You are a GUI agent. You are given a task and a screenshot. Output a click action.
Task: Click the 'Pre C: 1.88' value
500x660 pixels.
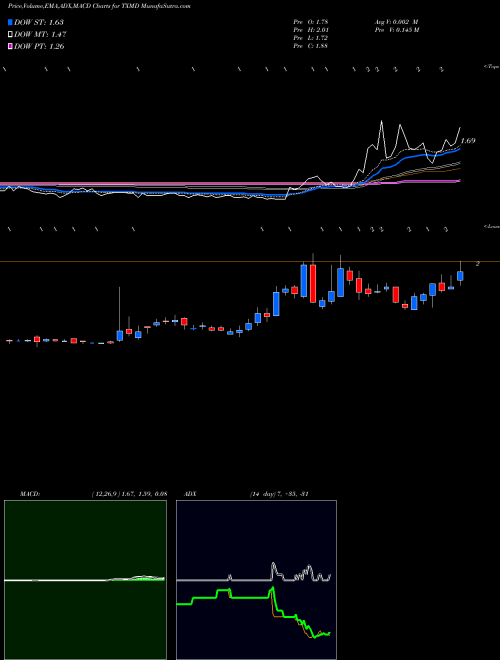311,46
